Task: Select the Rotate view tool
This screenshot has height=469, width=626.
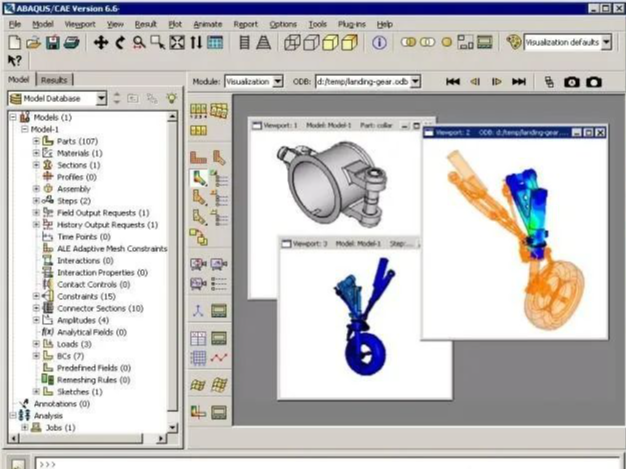Action: [120, 43]
